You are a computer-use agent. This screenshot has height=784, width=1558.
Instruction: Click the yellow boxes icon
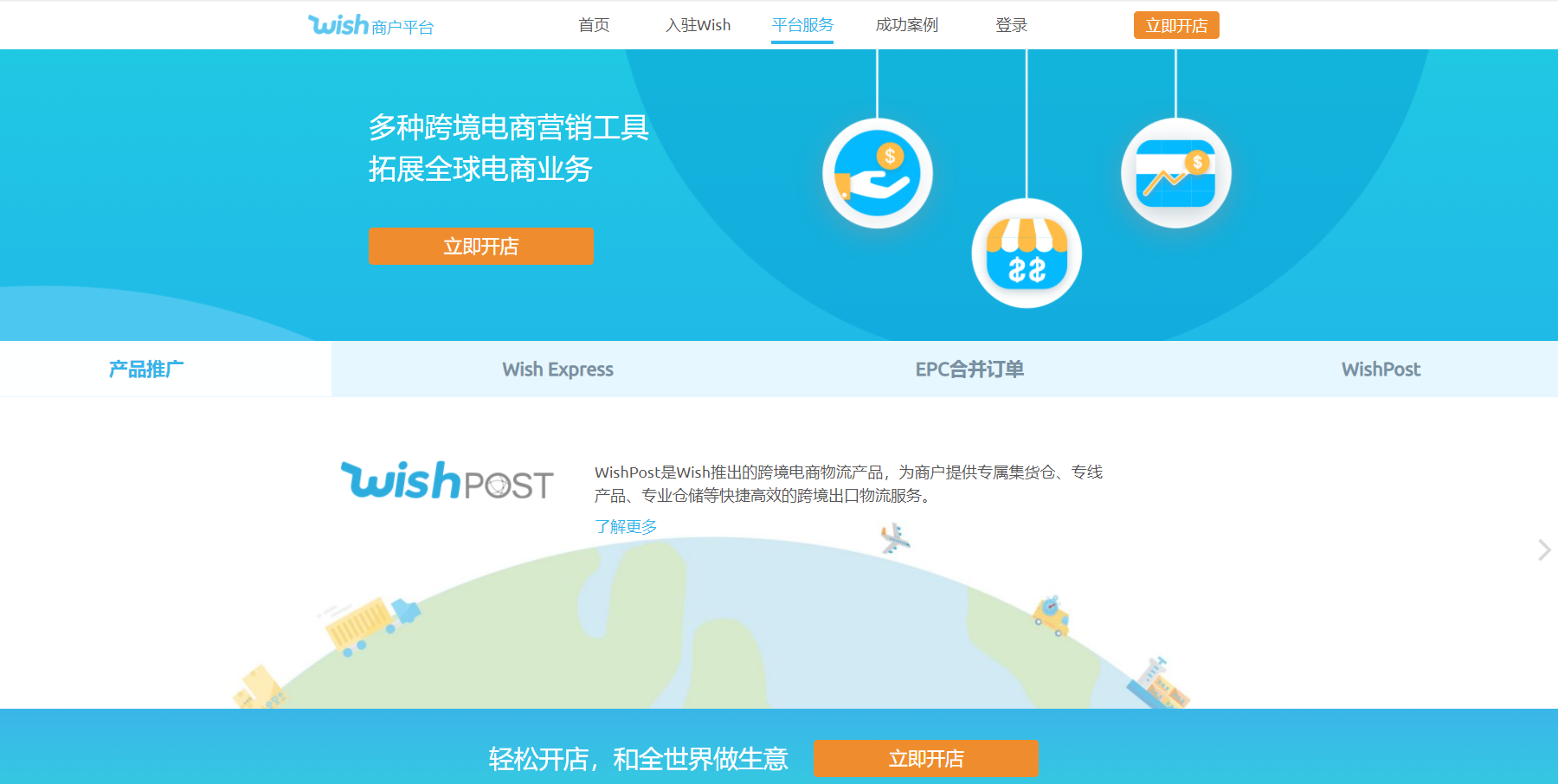coord(259,688)
